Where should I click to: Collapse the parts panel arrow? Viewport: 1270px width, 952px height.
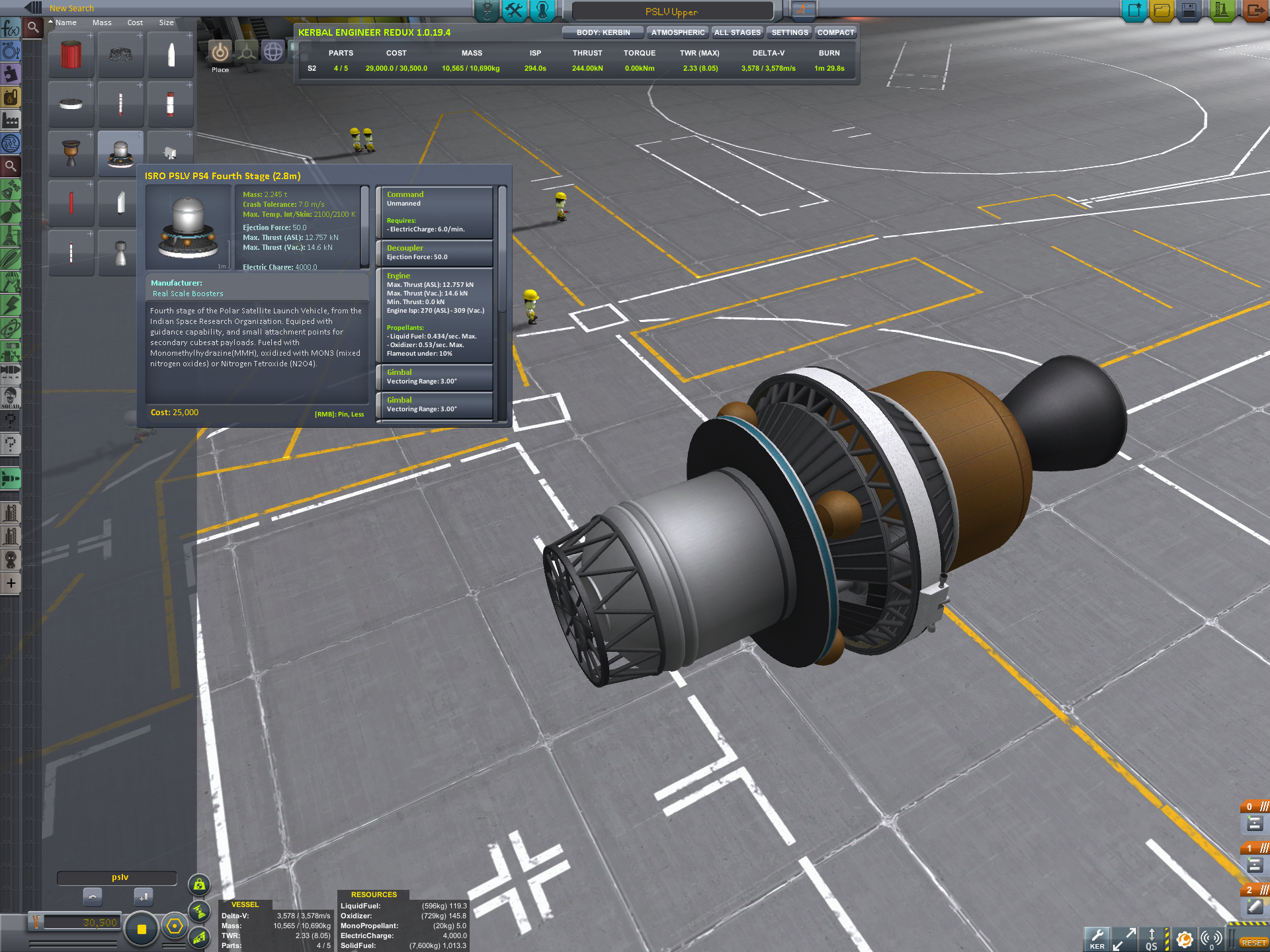click(33, 8)
